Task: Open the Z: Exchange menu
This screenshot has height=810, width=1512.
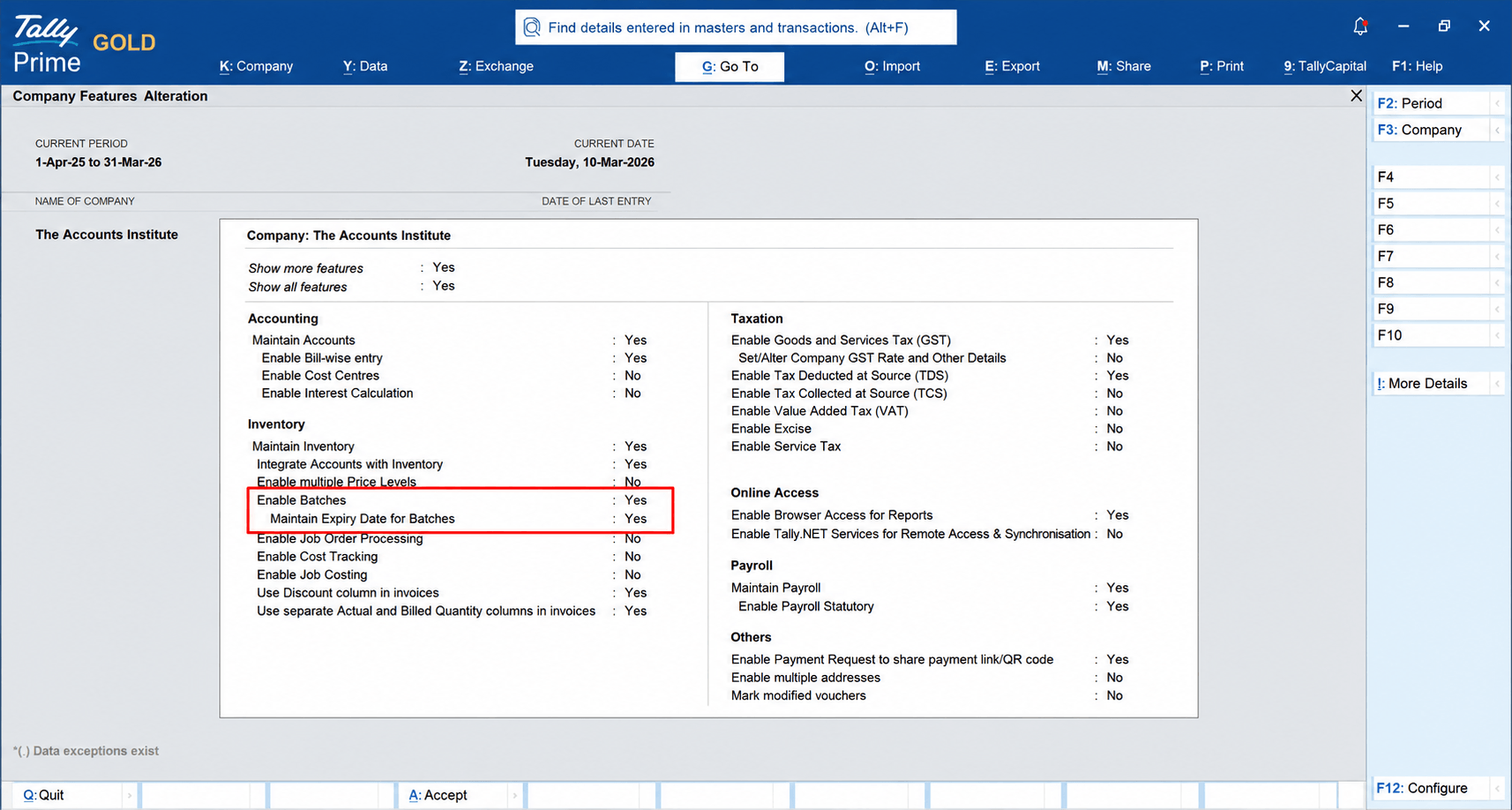Action: coord(496,66)
